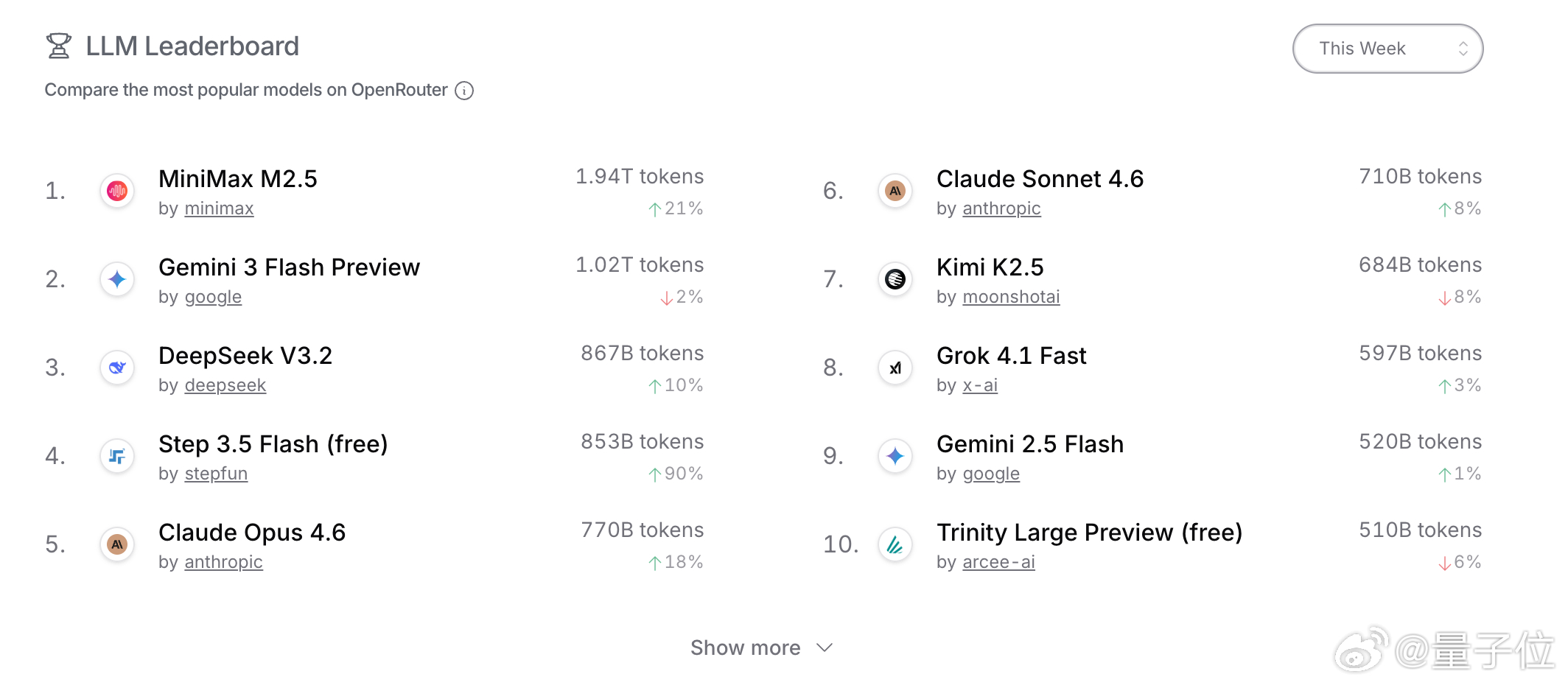Click the Grok 4.1 Fast xAI icon
This screenshot has height=688, width=1568.
pos(895,368)
